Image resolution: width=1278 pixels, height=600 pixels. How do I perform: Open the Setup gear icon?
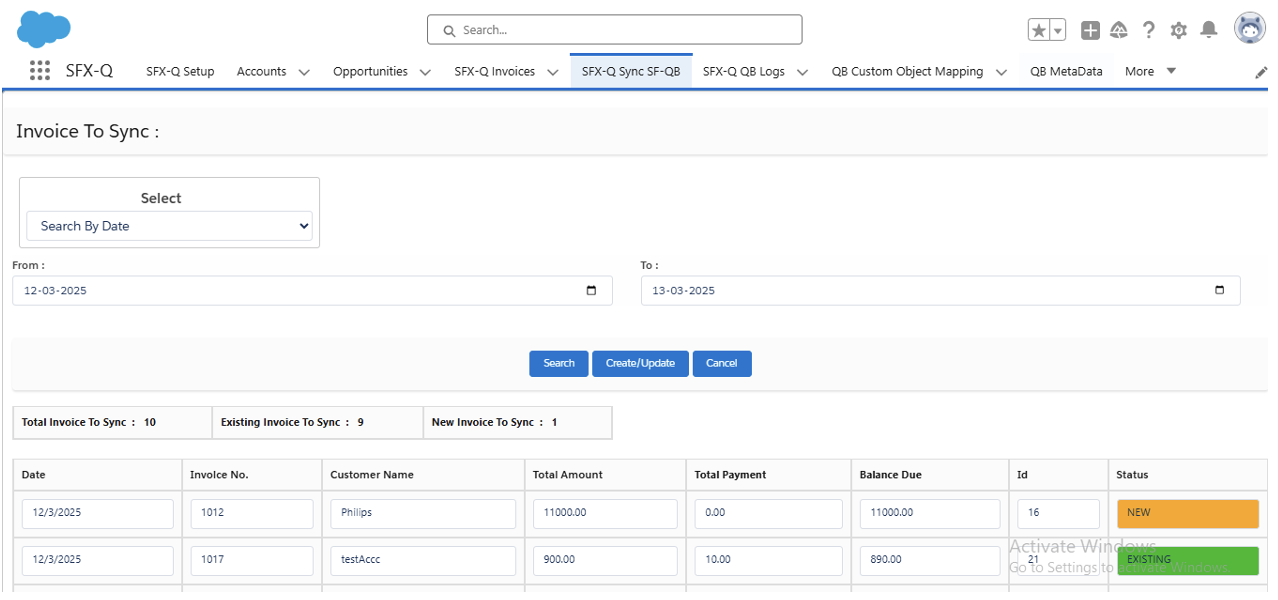(x=1179, y=31)
